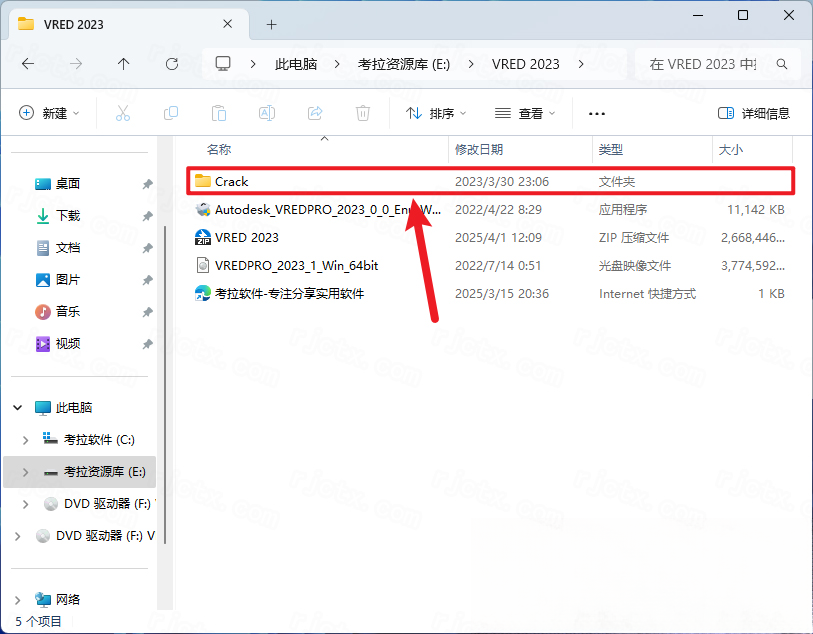Screen dimensions: 813x634
Task: Select 网络 in the sidebar
Action: click(x=68, y=600)
